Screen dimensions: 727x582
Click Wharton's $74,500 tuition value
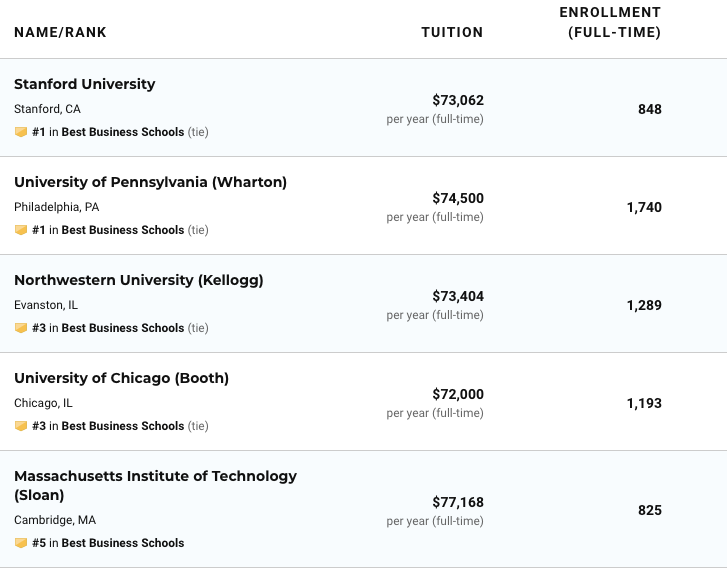tap(458, 198)
